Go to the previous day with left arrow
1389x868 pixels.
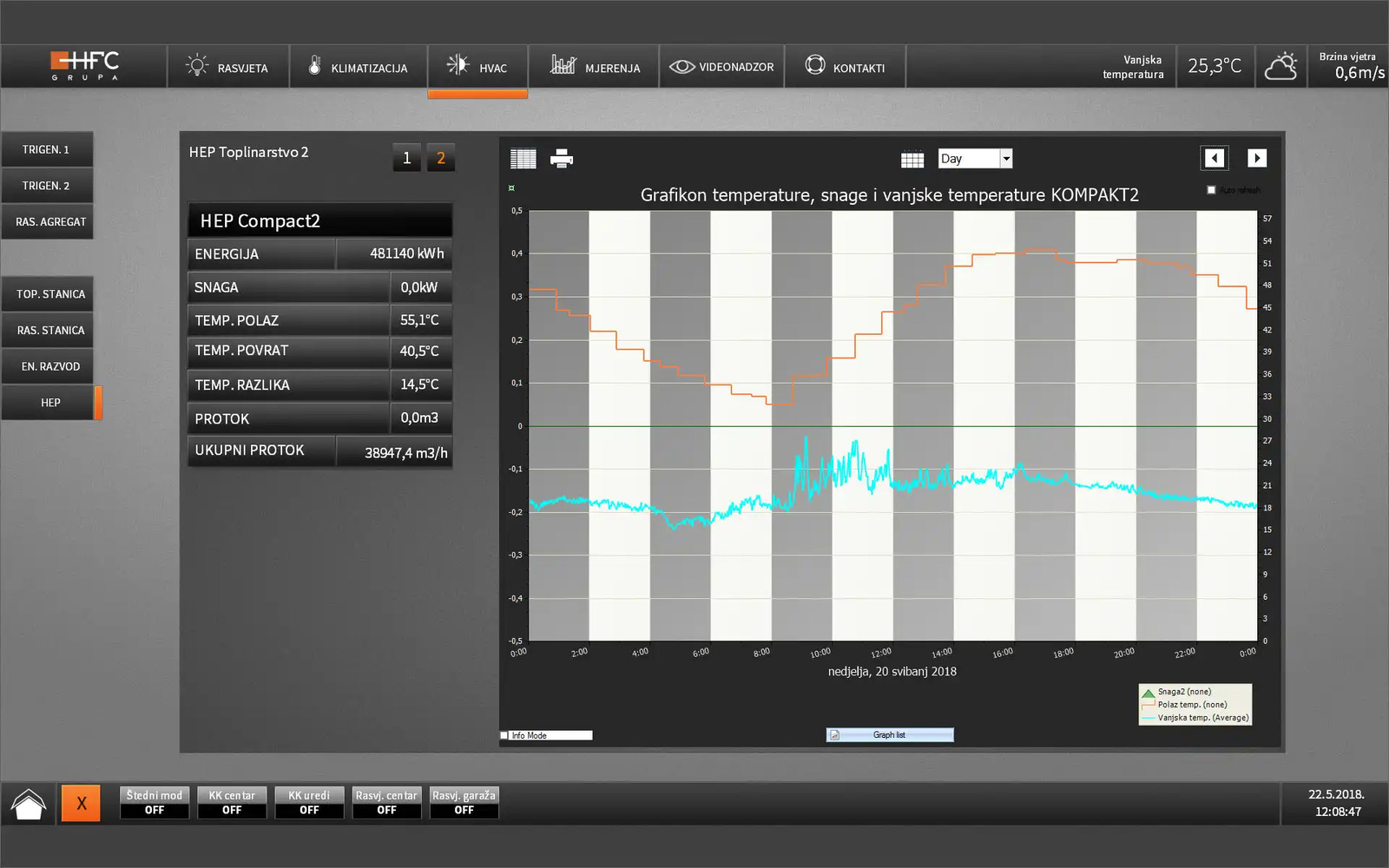tap(1214, 158)
